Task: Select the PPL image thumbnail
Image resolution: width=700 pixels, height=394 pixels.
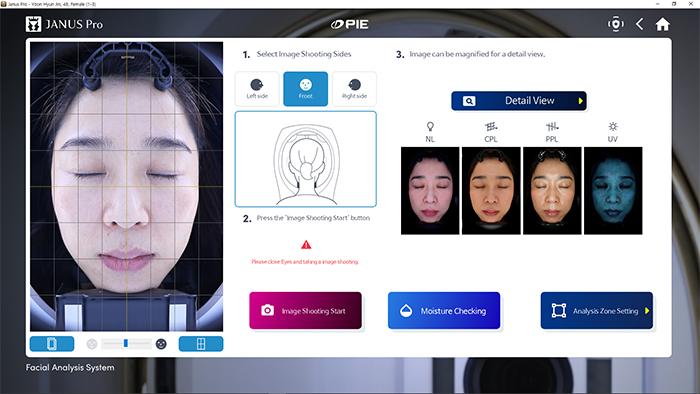Action: 552,191
